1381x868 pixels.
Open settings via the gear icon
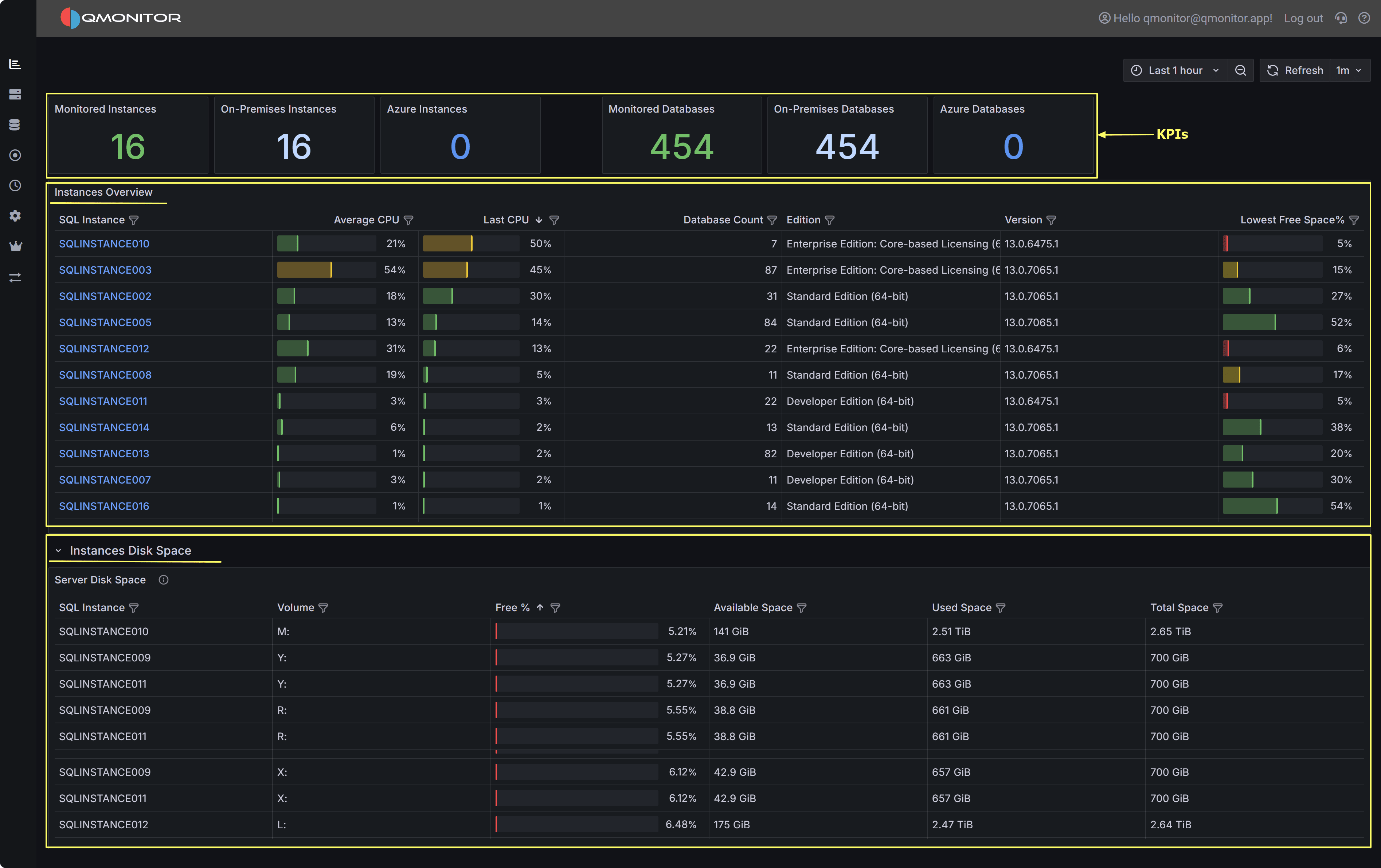[15, 216]
